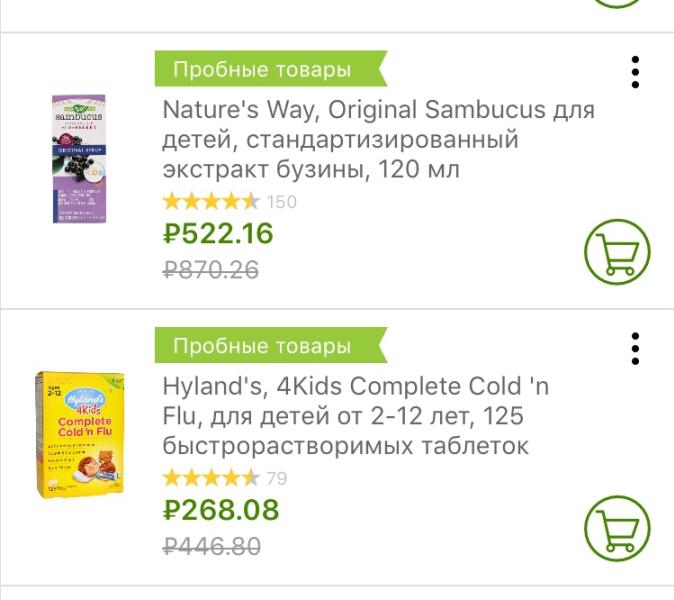Image resolution: width=674 pixels, height=600 pixels.
Task: Add Nature's Way Sambucus to cart
Action: tap(617, 251)
